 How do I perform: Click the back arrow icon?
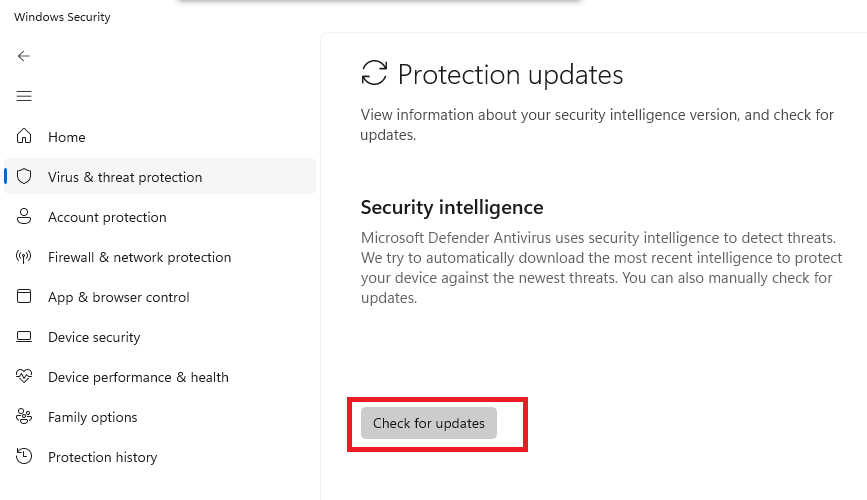click(x=24, y=56)
